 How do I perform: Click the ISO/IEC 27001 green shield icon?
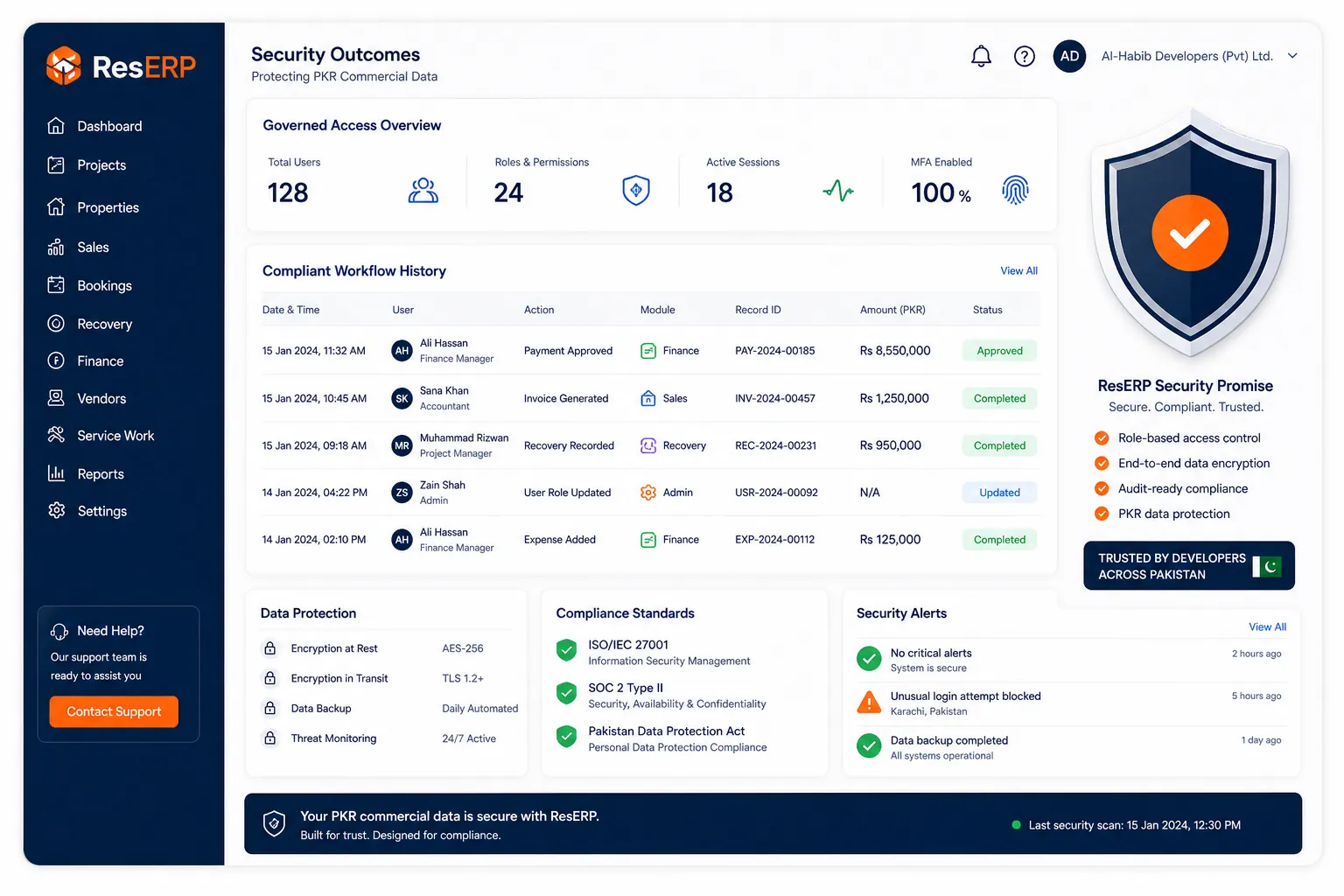click(x=567, y=650)
